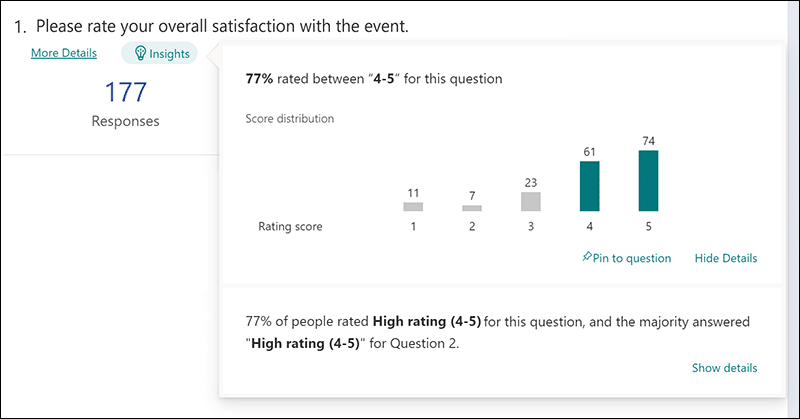Click the Insights lightbulb icon
The width and height of the screenshot is (800, 419).
pos(140,54)
